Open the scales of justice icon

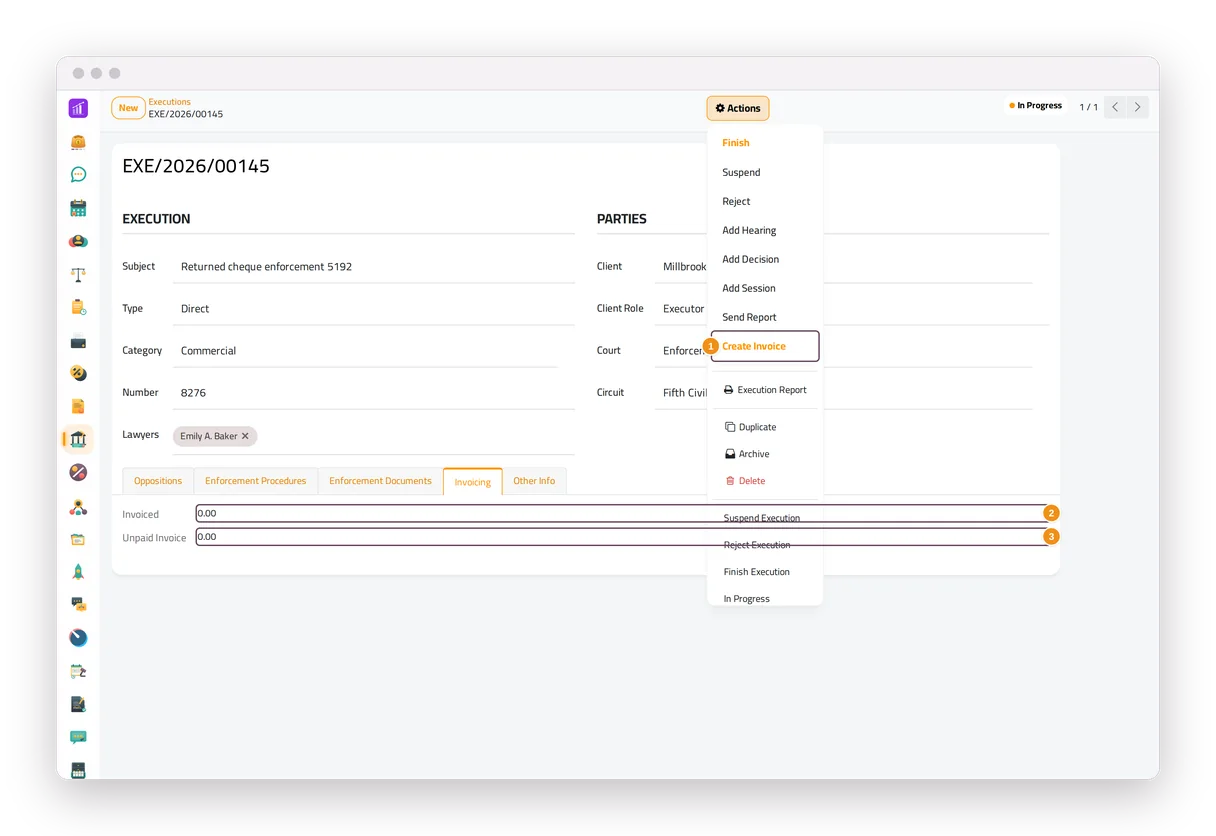click(x=78, y=274)
